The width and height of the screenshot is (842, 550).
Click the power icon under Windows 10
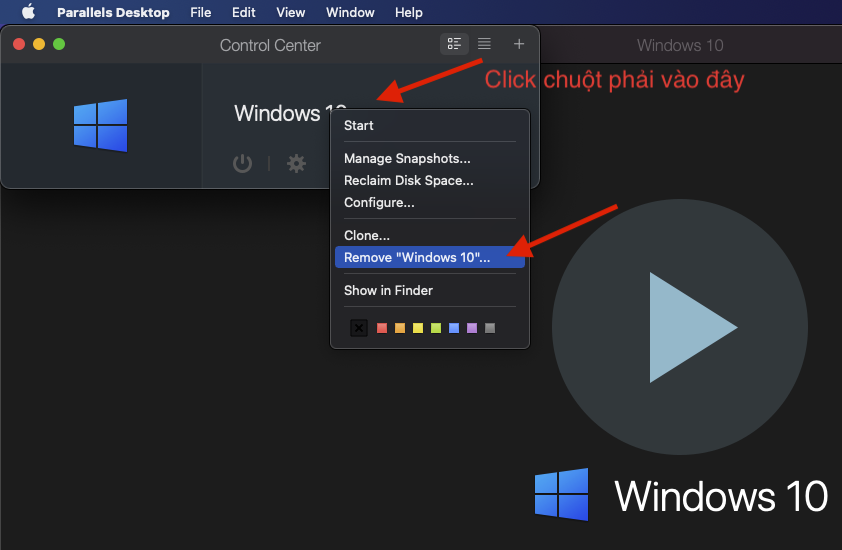[242, 163]
